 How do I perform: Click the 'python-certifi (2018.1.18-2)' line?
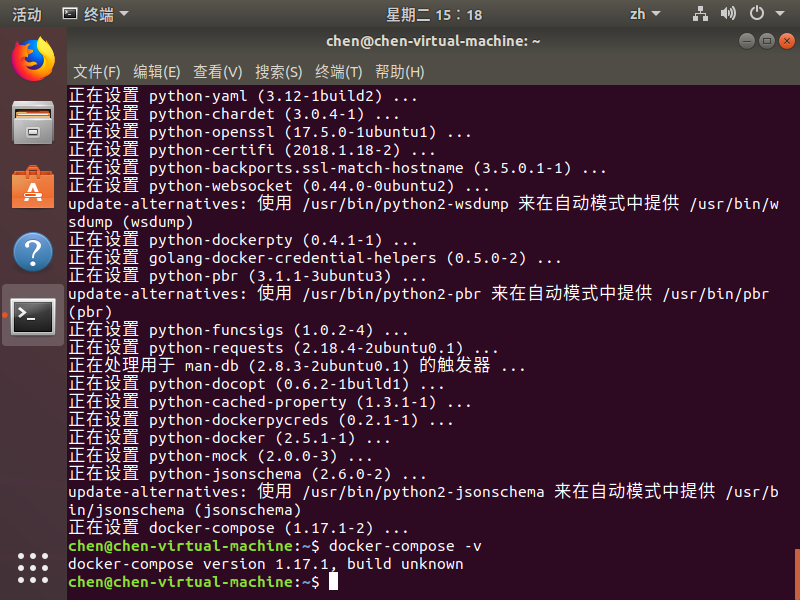pos(252,150)
